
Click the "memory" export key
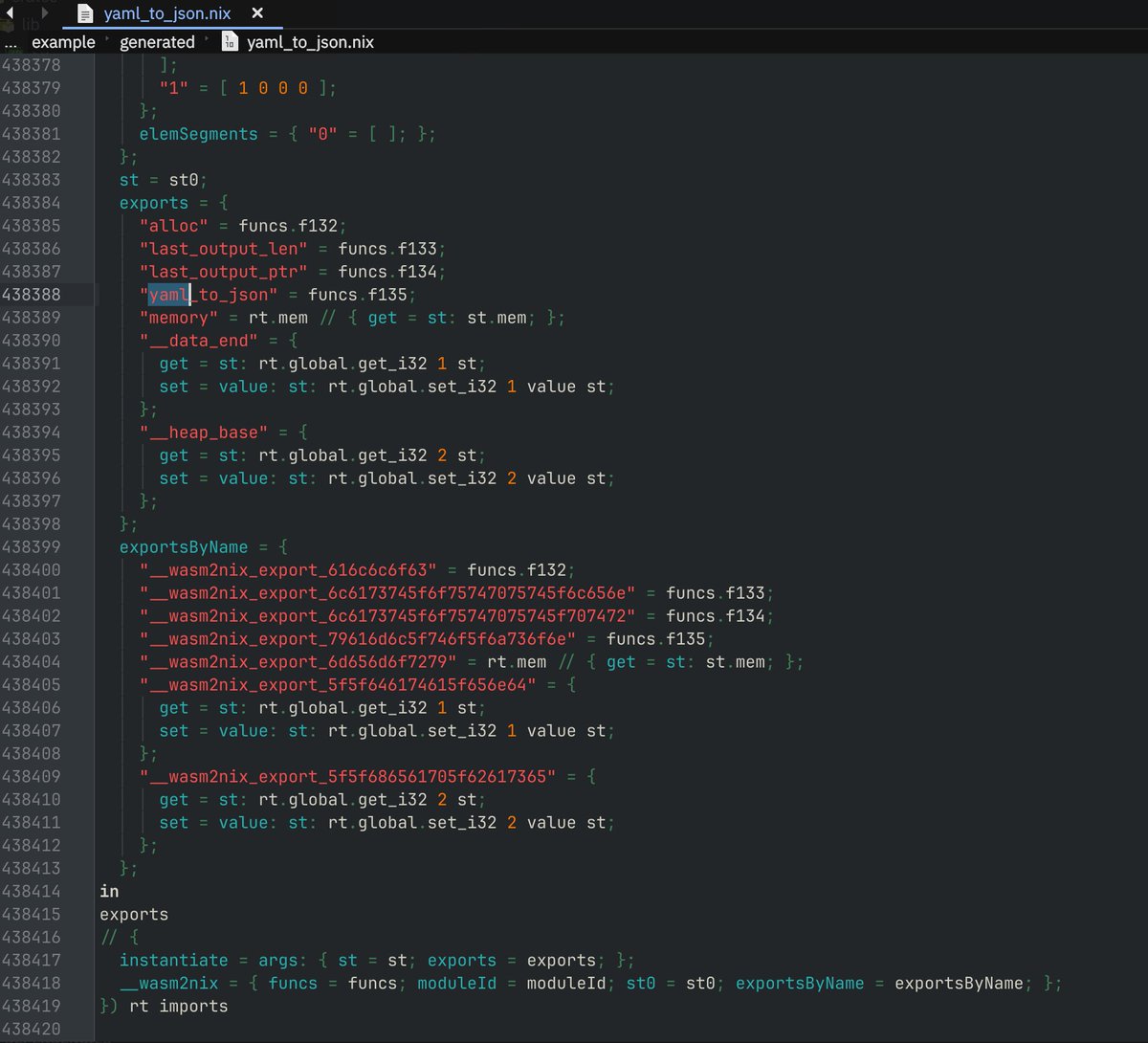click(179, 318)
